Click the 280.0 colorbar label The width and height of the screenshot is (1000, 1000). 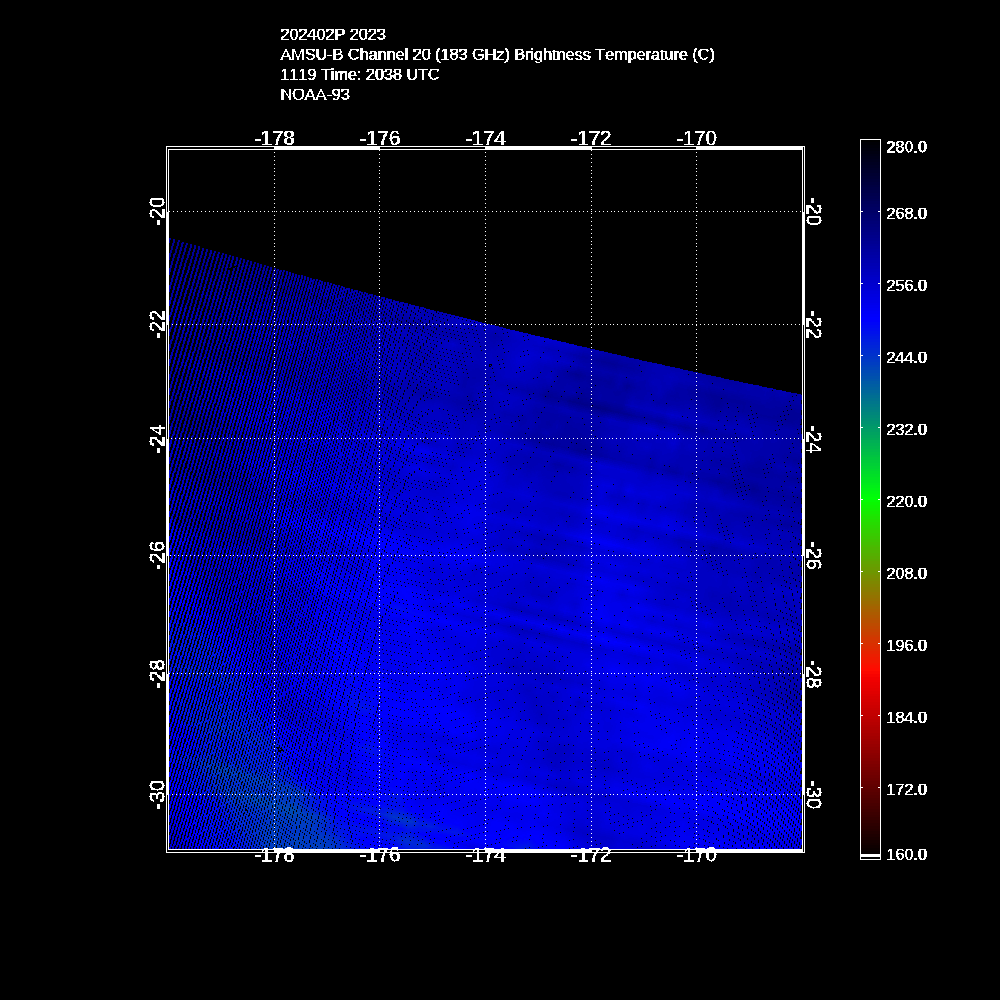906,147
